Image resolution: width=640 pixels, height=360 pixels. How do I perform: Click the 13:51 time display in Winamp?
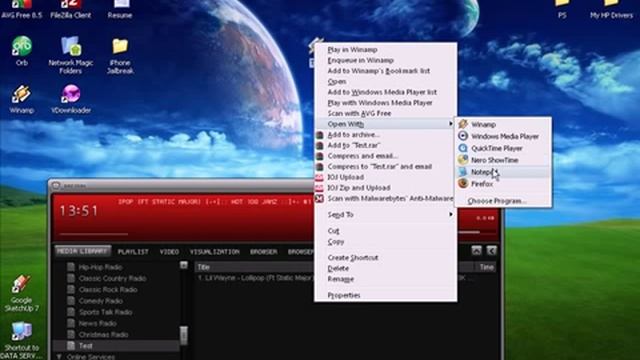[x=79, y=211]
